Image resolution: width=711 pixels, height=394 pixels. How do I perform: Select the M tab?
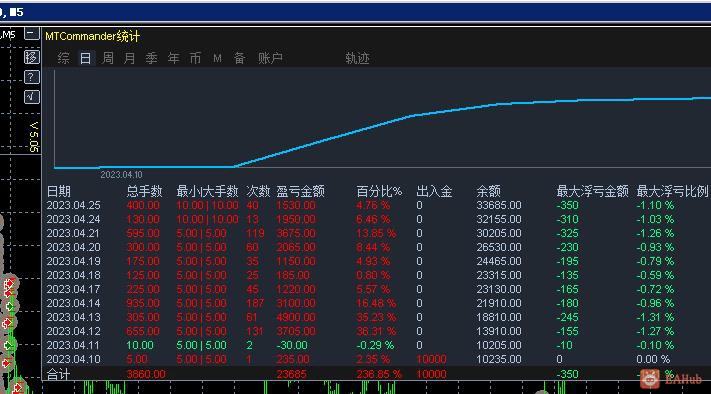coord(217,58)
